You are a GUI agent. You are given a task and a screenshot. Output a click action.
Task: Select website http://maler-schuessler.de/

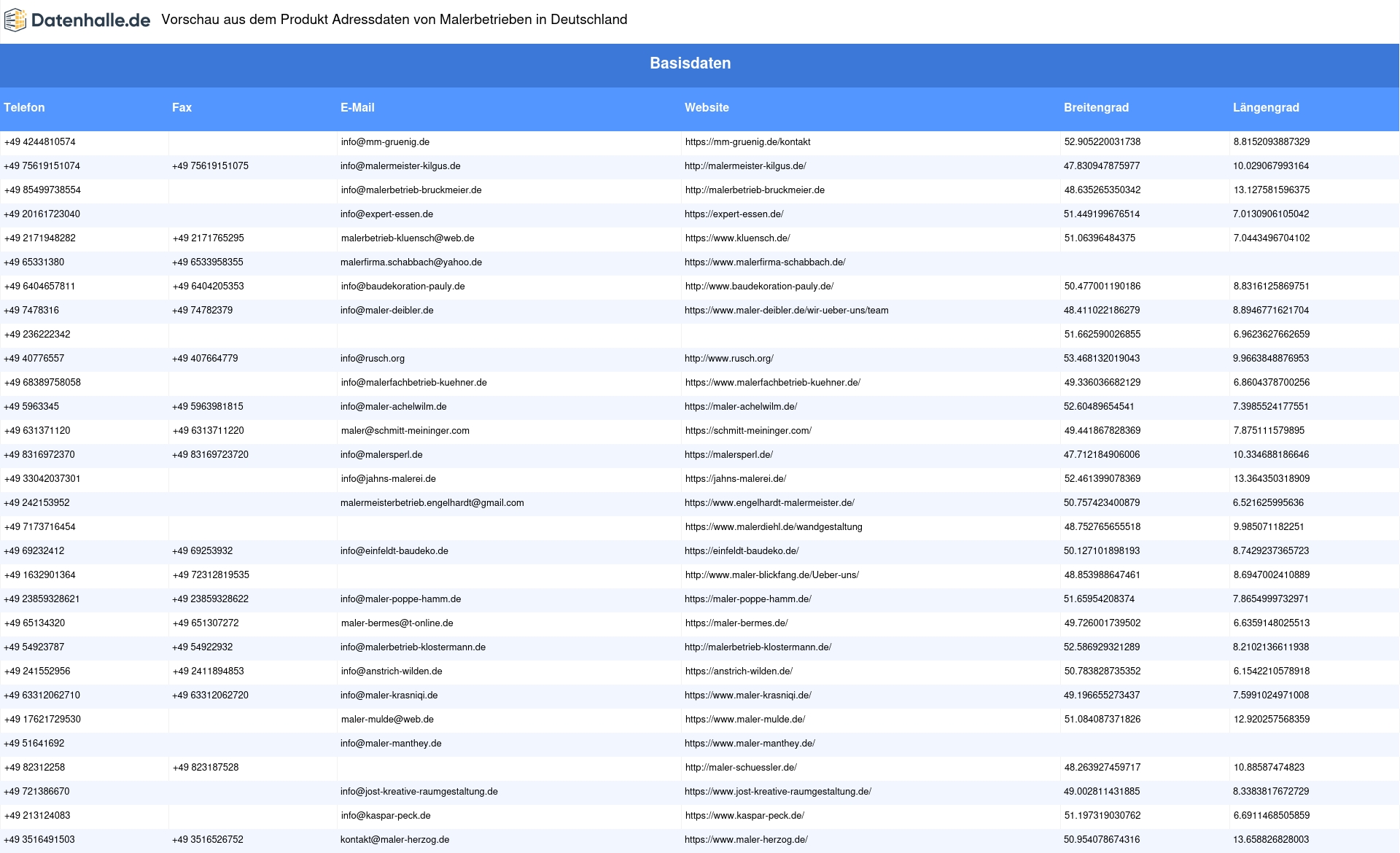[x=741, y=768]
